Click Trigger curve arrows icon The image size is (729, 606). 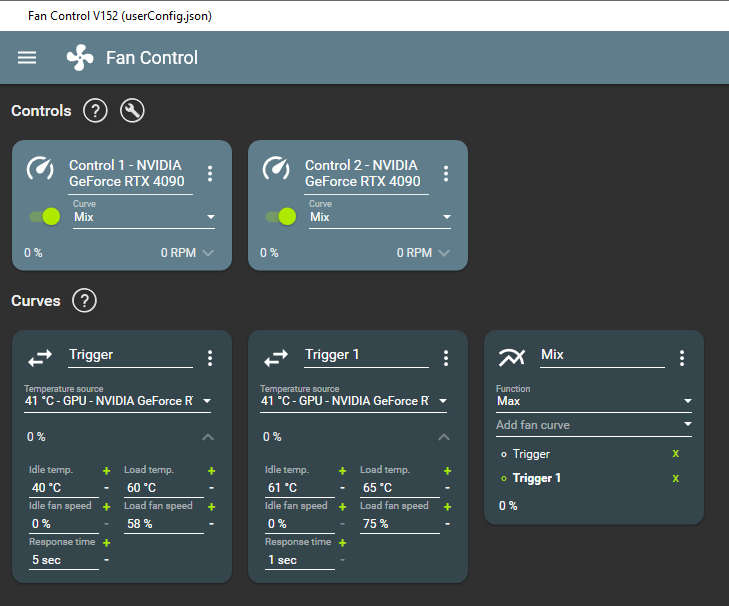(40, 358)
